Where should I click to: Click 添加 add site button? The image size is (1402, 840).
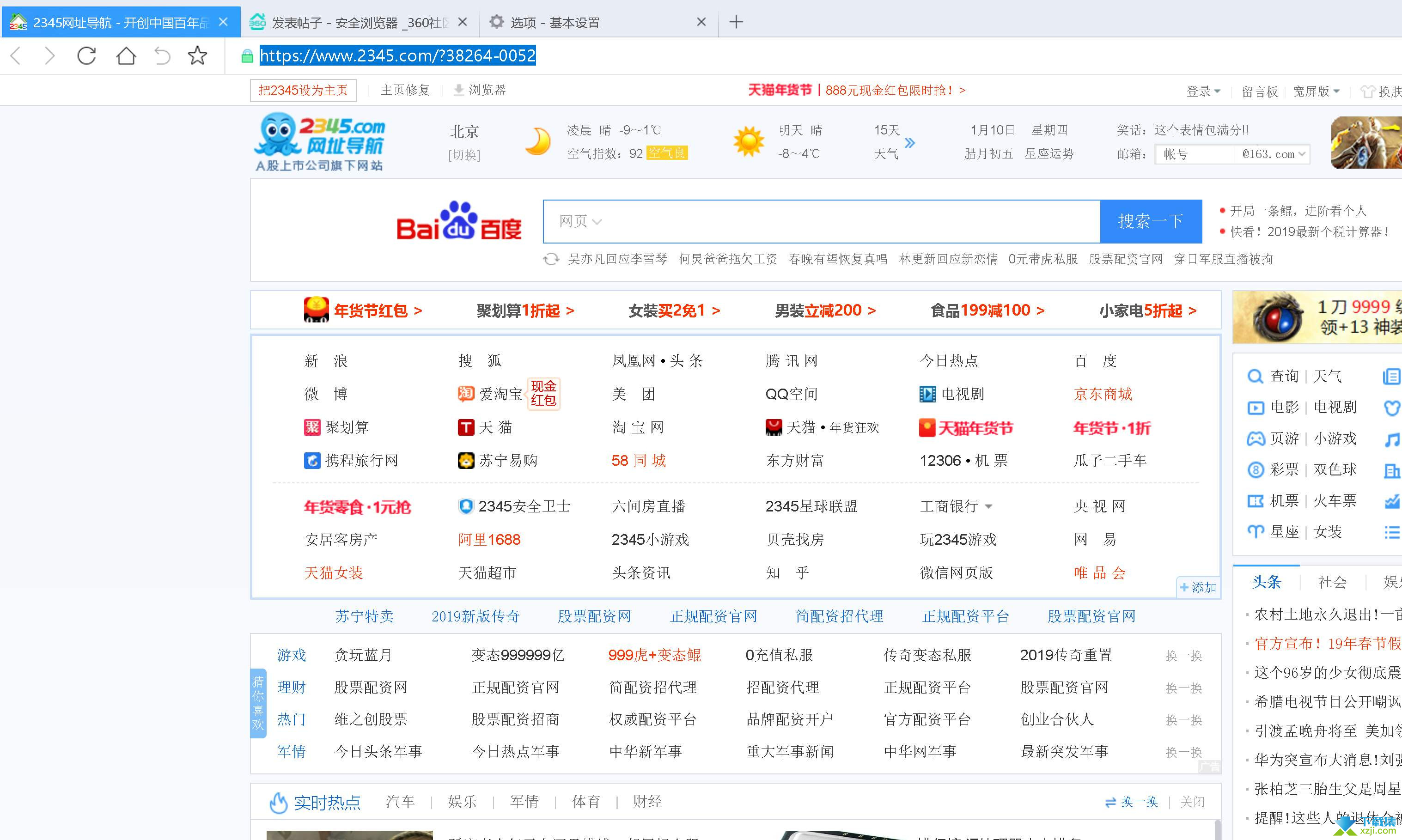pyautogui.click(x=1198, y=588)
